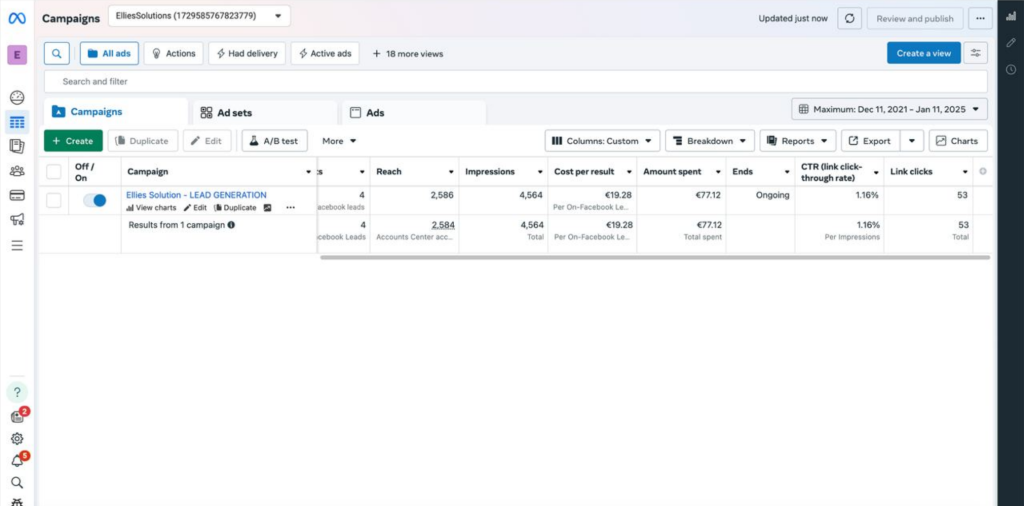This screenshot has width=1024, height=506.
Task: Open the Columns: Custom dropdown
Action: (x=602, y=141)
